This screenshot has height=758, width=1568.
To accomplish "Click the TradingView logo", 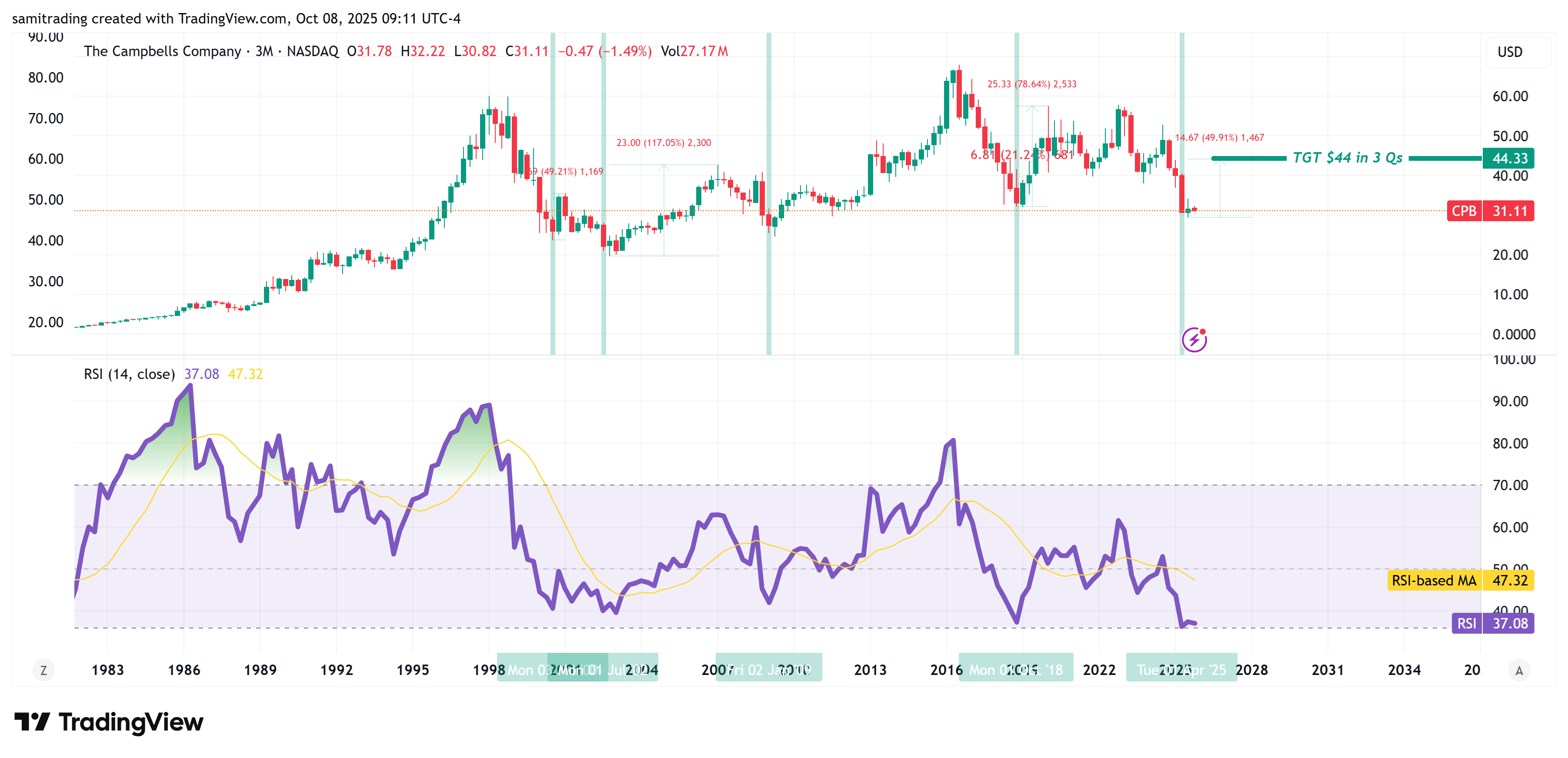I will [109, 722].
